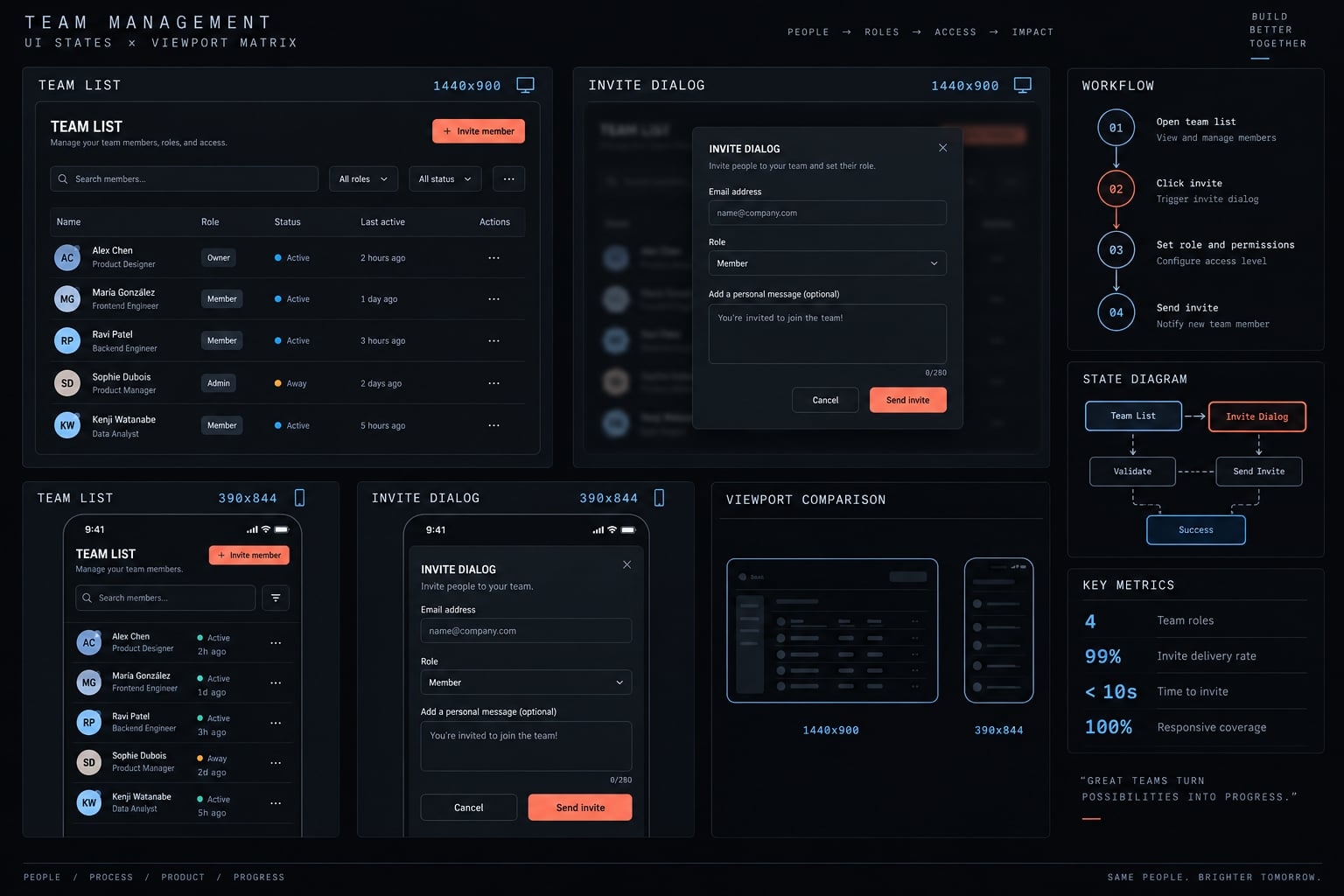The image size is (1344, 896).
Task: Click the desktop monitor icon in Team List 1440x900 header
Action: (525, 85)
